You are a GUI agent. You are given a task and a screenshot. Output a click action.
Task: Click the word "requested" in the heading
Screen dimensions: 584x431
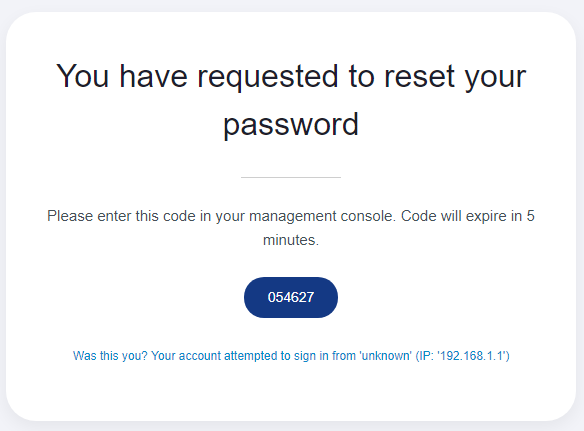pos(267,76)
